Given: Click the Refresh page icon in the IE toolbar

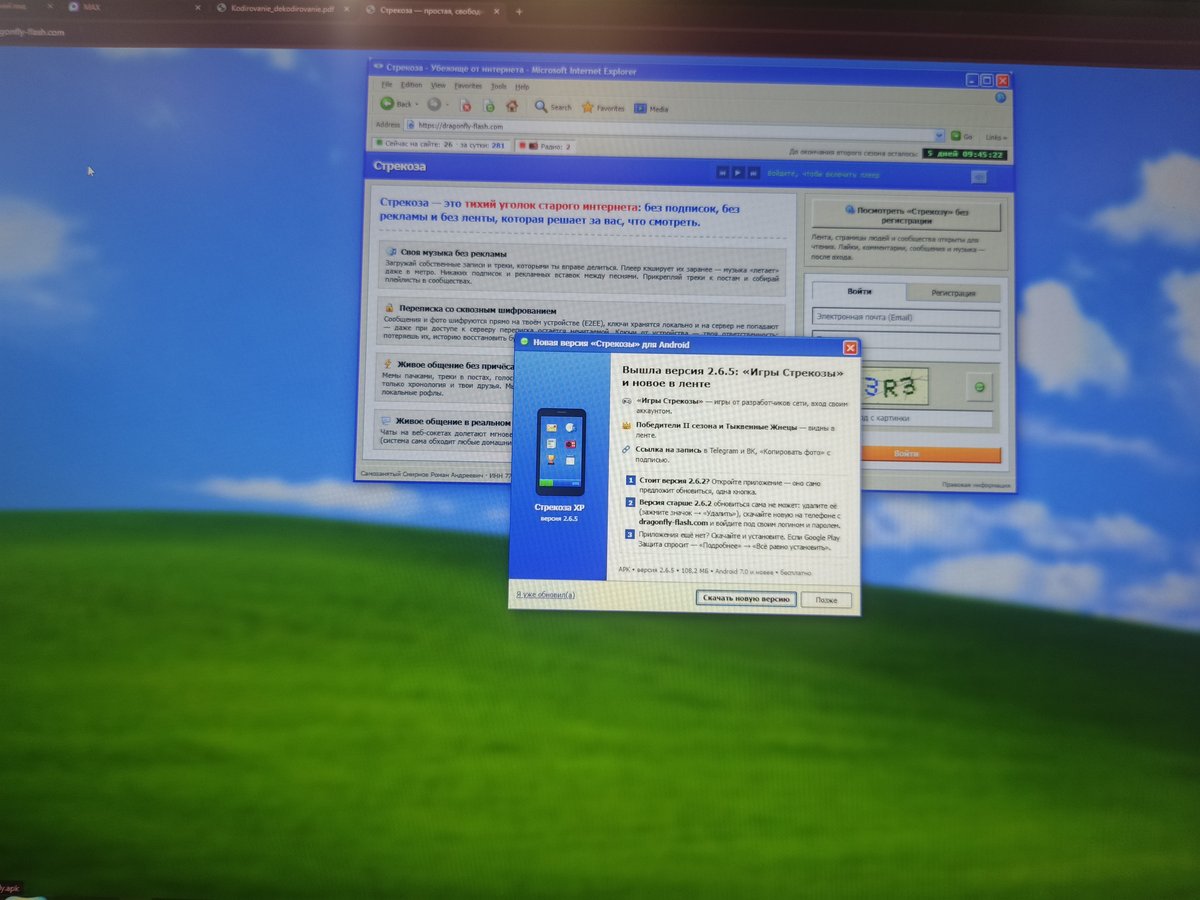Looking at the screenshot, I should pos(489,105).
